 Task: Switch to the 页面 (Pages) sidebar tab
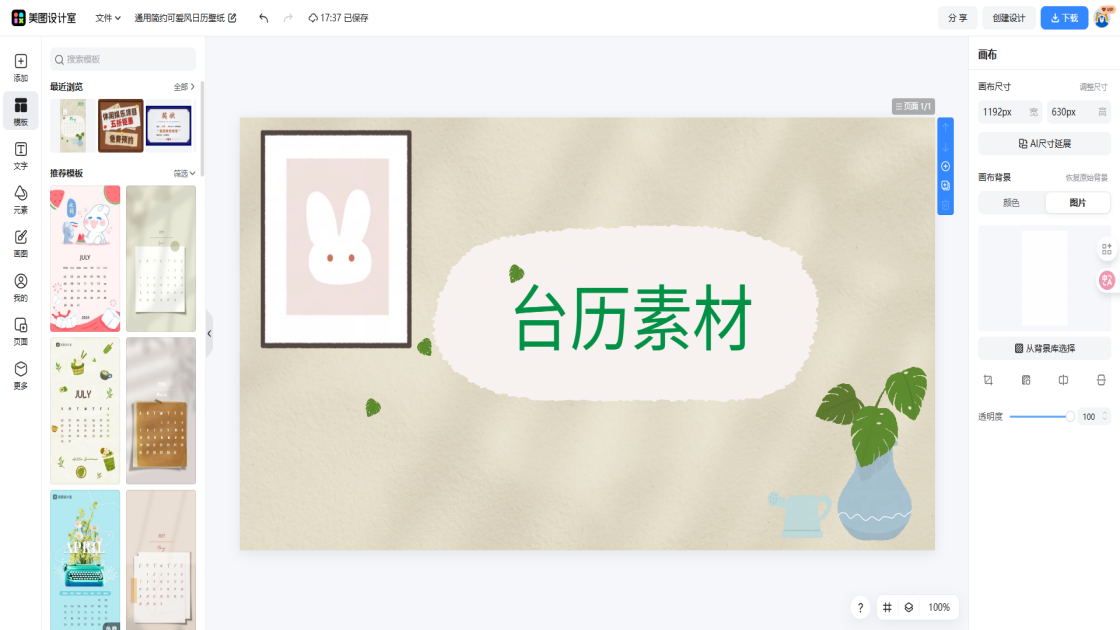20,330
